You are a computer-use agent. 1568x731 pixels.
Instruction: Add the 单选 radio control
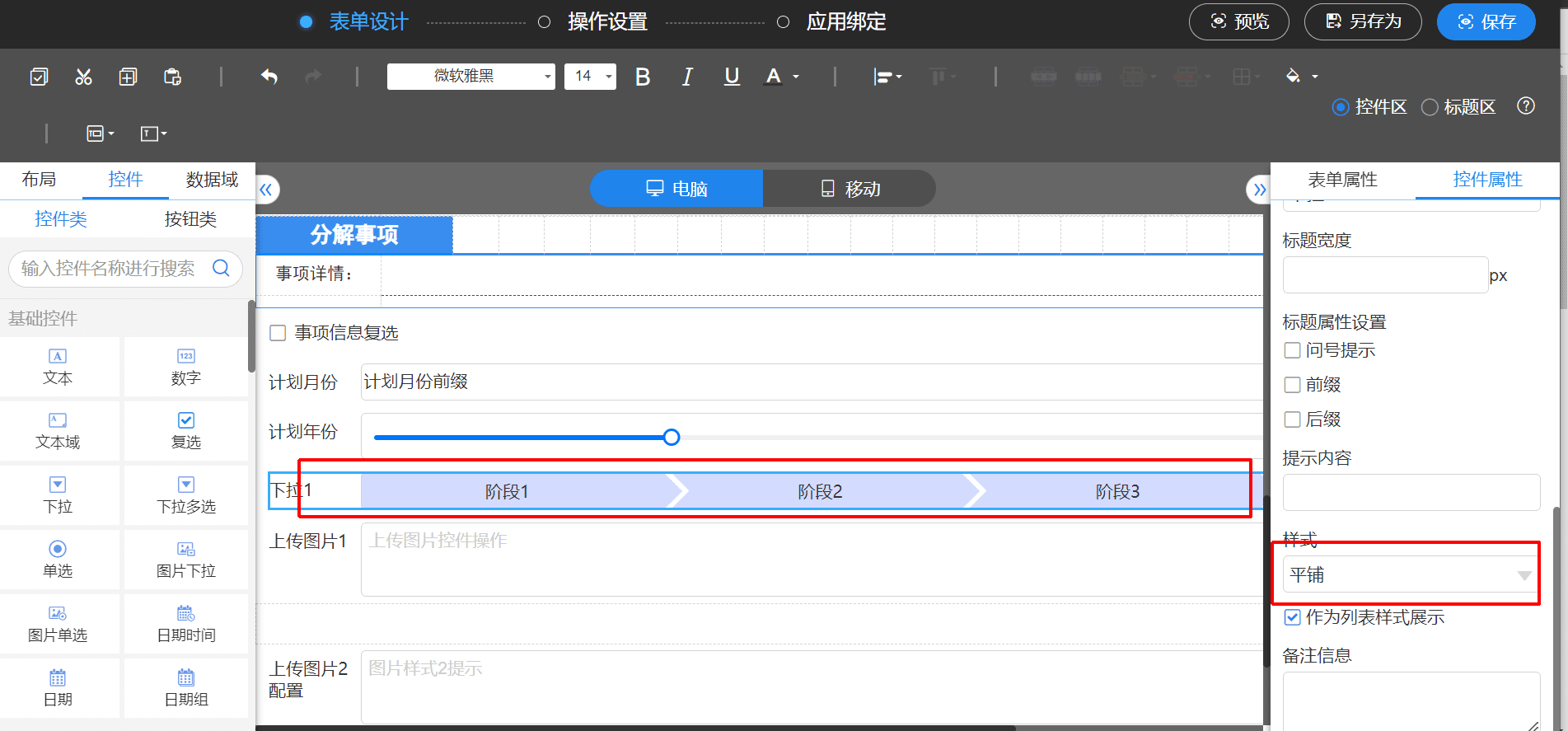[58, 560]
